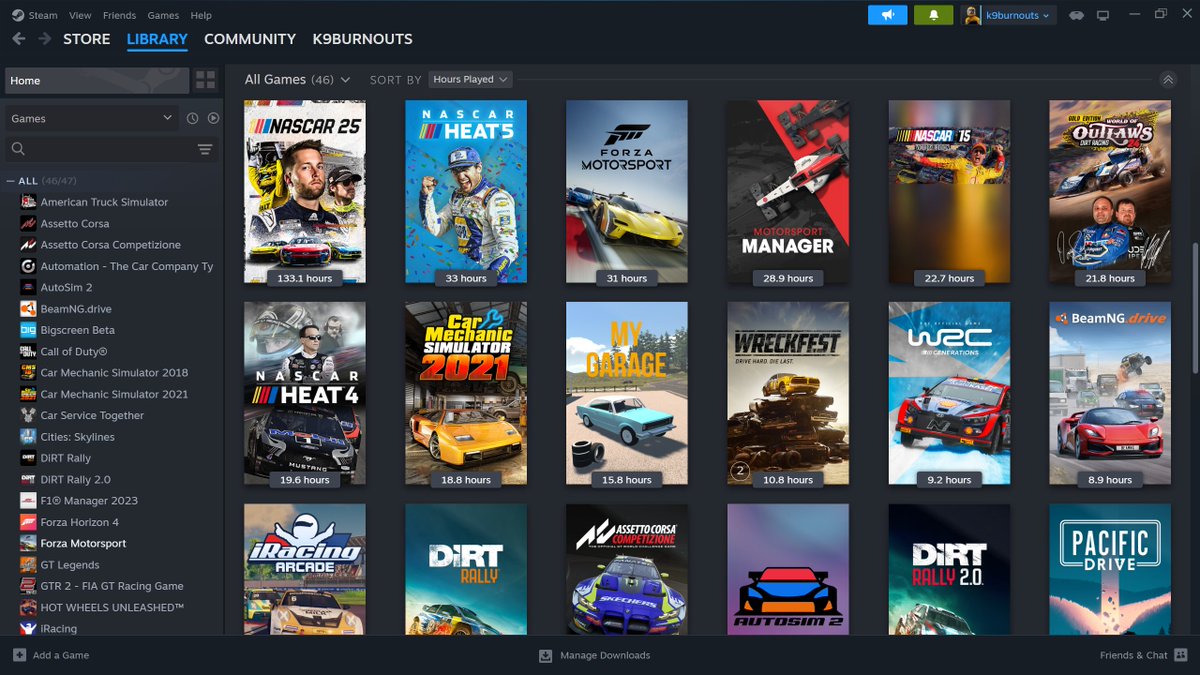Select the AutoSim 2 cover art
The height and width of the screenshot is (675, 1200).
point(788,569)
